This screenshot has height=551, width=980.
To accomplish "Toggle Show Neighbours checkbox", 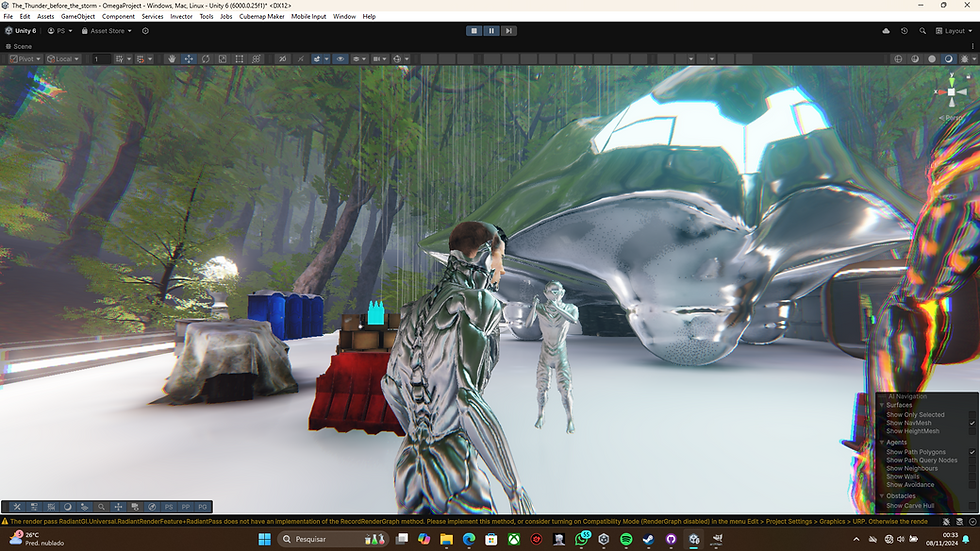I will click(972, 468).
